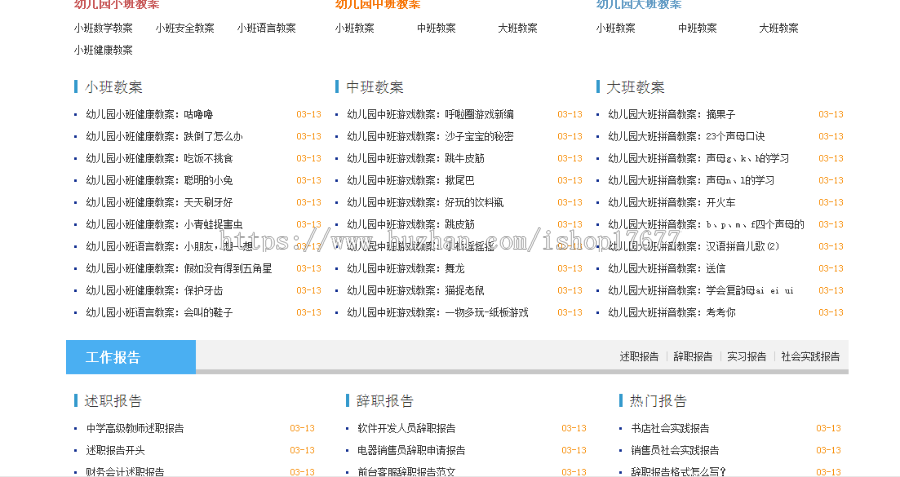
Task: Open article 大班拼音教案：开火车
Action: coord(672,202)
